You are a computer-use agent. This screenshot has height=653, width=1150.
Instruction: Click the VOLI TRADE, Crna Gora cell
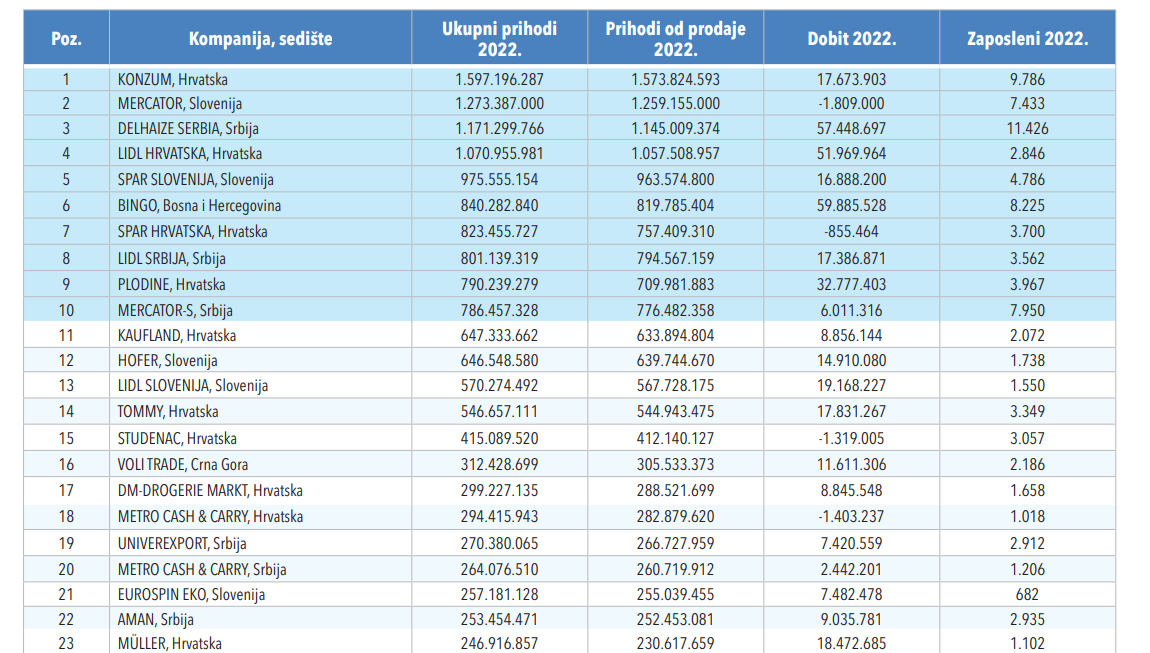(183, 464)
